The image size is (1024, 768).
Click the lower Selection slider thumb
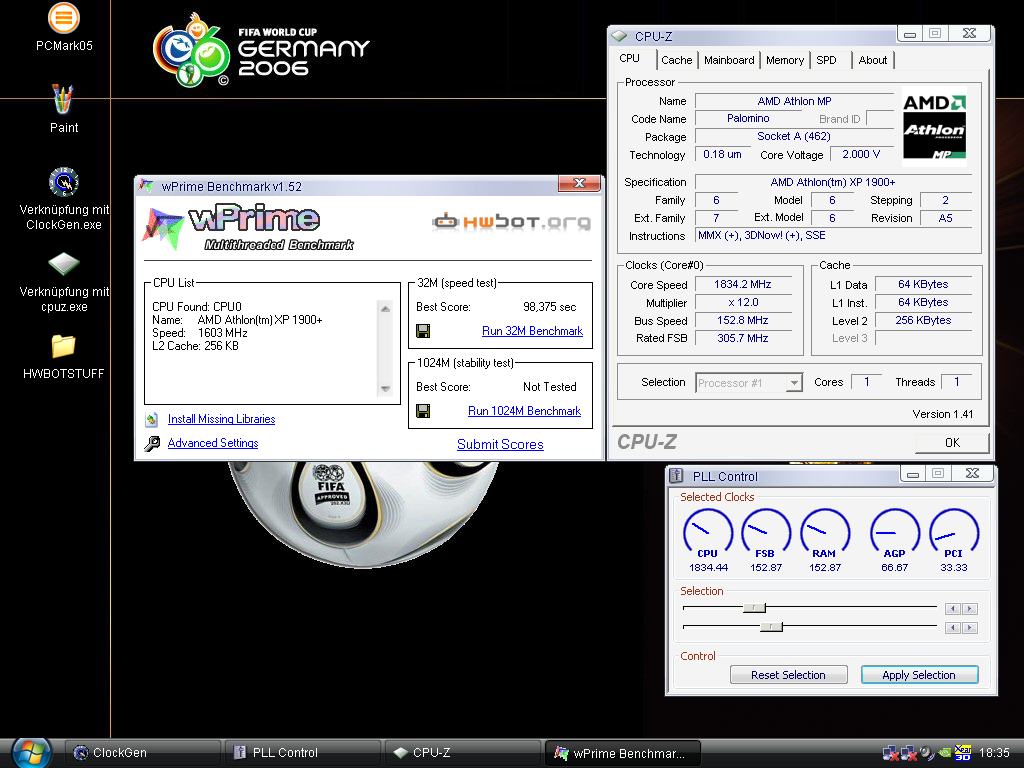pos(771,626)
